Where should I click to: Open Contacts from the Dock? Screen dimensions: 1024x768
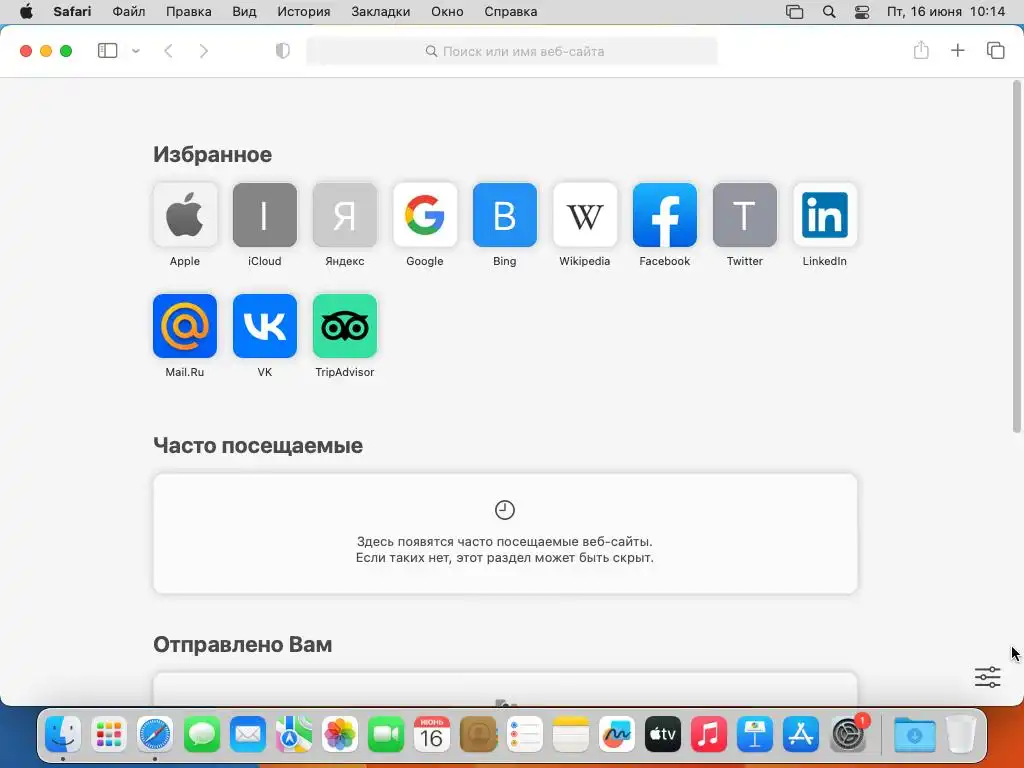pyautogui.click(x=479, y=735)
